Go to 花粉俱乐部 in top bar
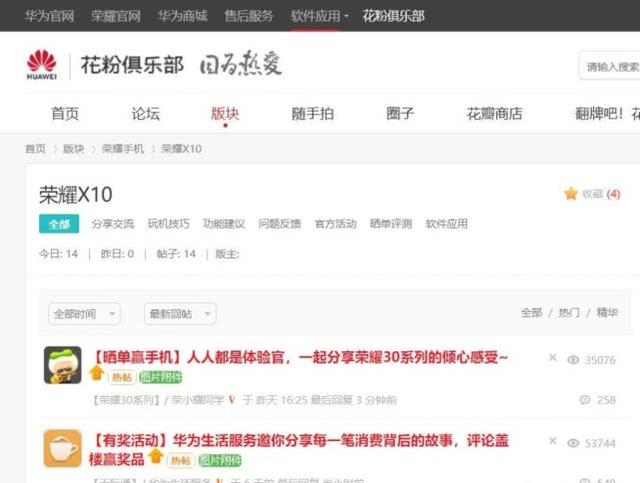Screen dimensions: 640x483 pyautogui.click(x=393, y=16)
